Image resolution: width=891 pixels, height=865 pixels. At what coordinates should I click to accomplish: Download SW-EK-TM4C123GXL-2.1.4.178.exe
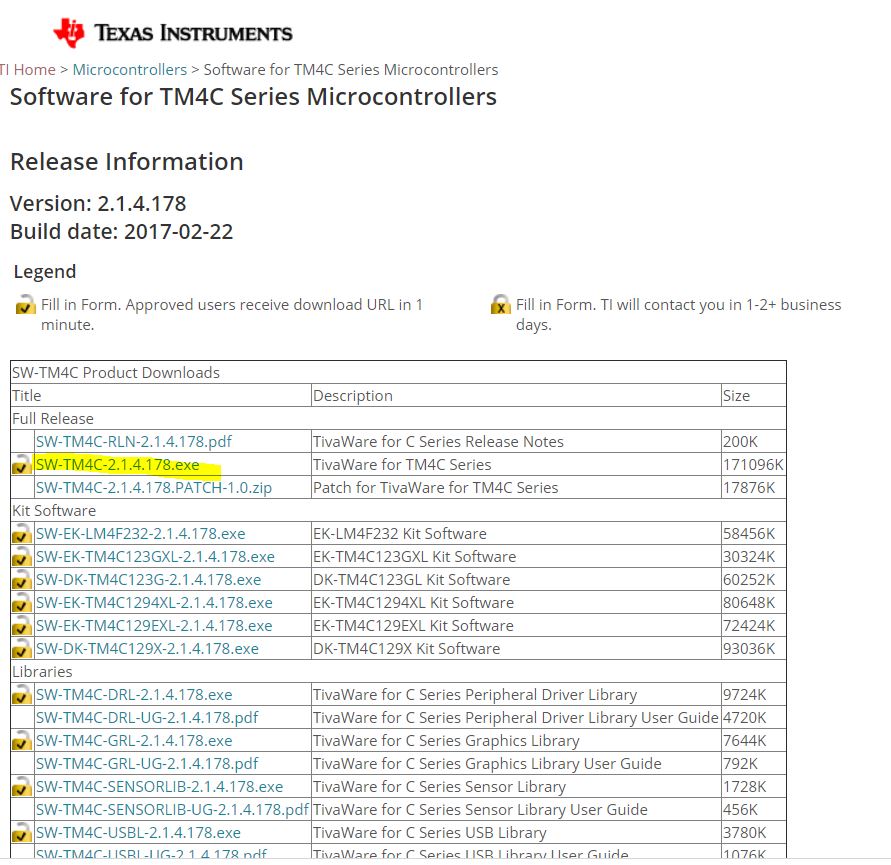pos(155,556)
